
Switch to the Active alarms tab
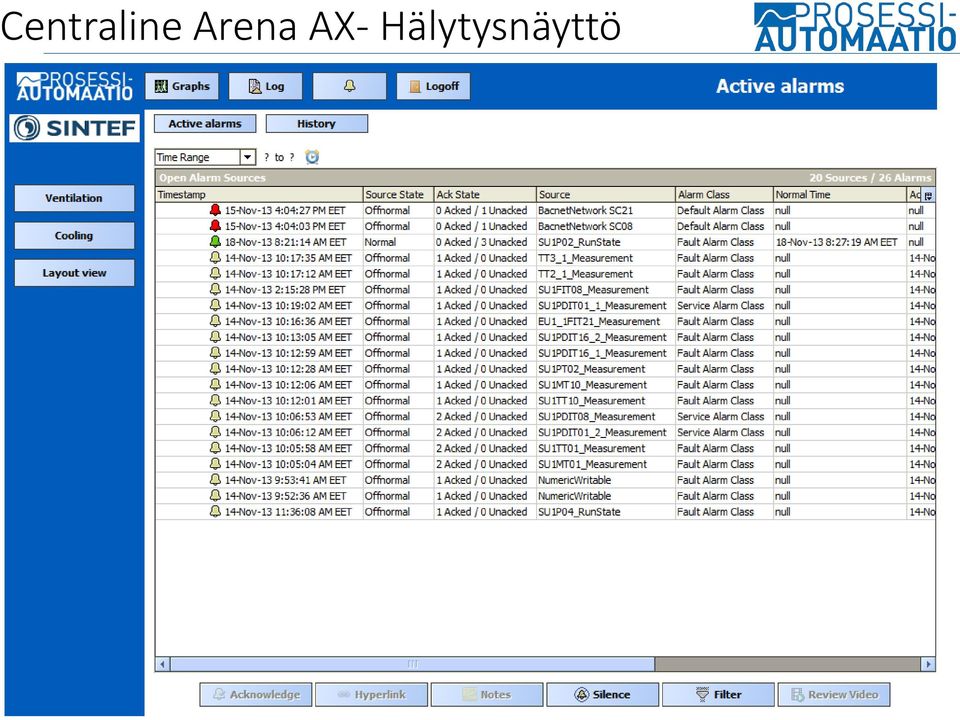[x=205, y=124]
